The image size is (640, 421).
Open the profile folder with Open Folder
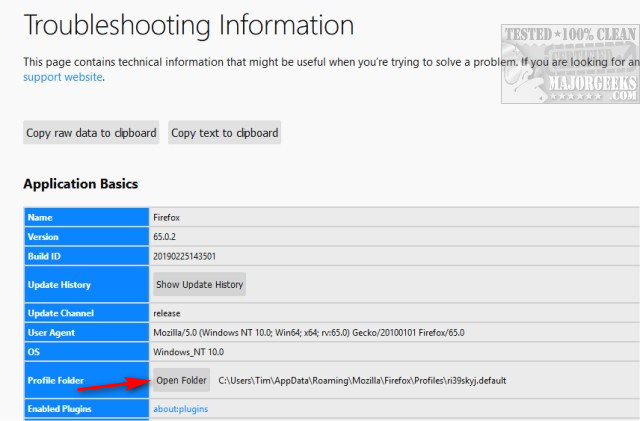pyautogui.click(x=182, y=380)
